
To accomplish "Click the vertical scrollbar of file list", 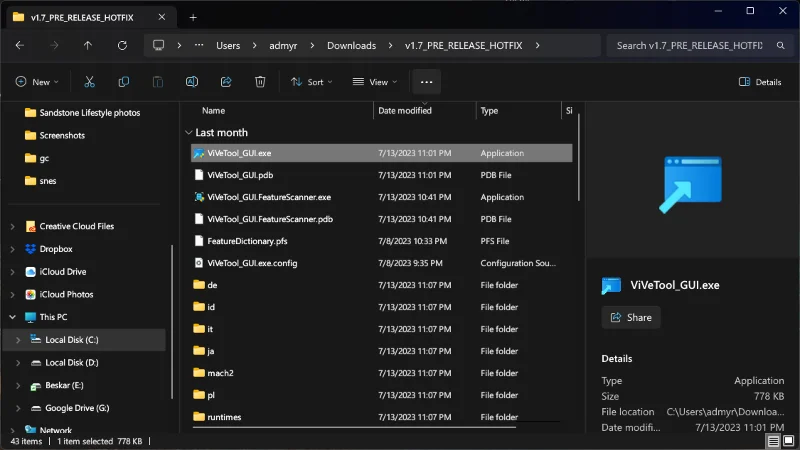I will (579, 158).
